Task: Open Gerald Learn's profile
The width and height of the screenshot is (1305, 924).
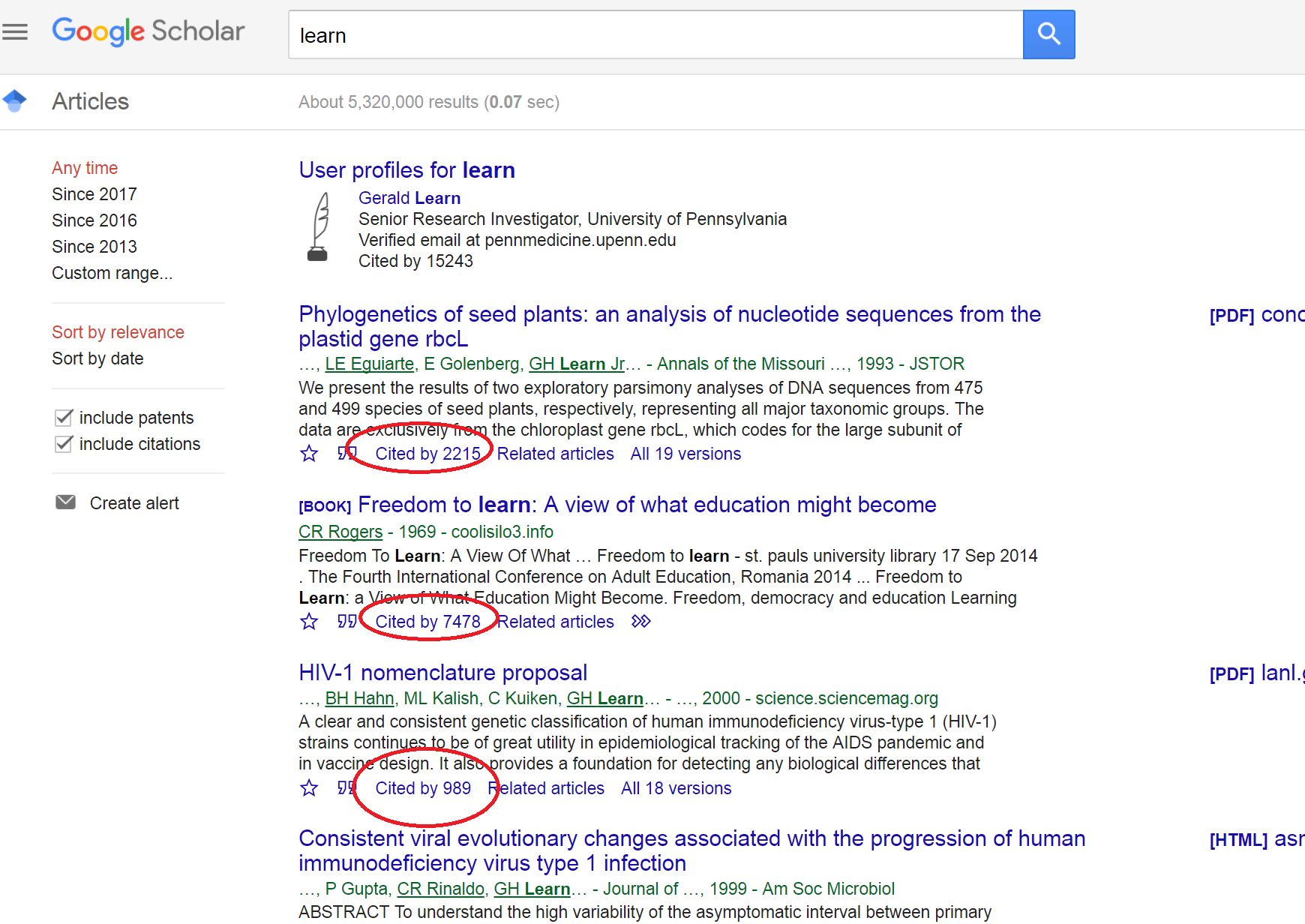Action: [x=409, y=198]
